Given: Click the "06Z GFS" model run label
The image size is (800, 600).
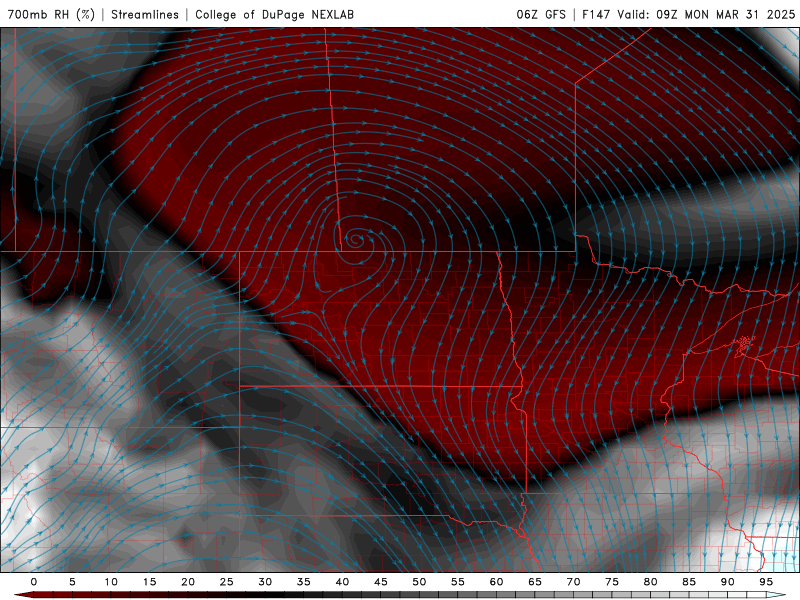Looking at the screenshot, I should [x=541, y=14].
